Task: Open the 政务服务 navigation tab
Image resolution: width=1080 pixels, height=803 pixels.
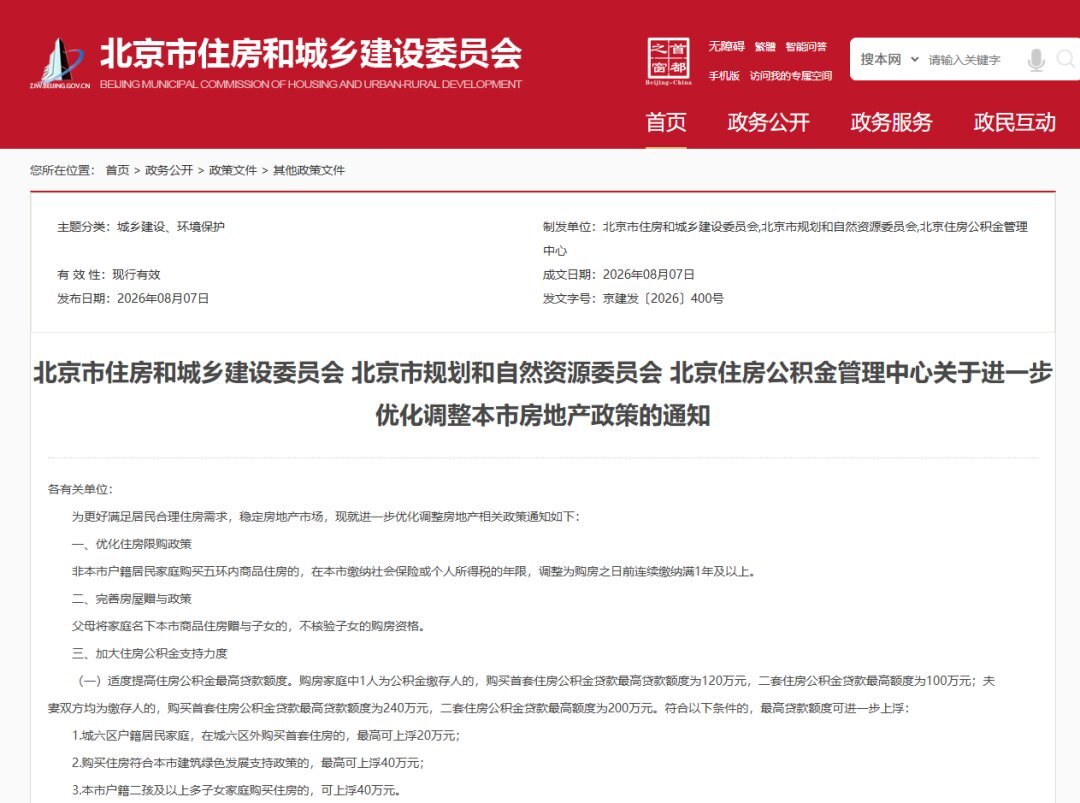Action: (x=891, y=122)
